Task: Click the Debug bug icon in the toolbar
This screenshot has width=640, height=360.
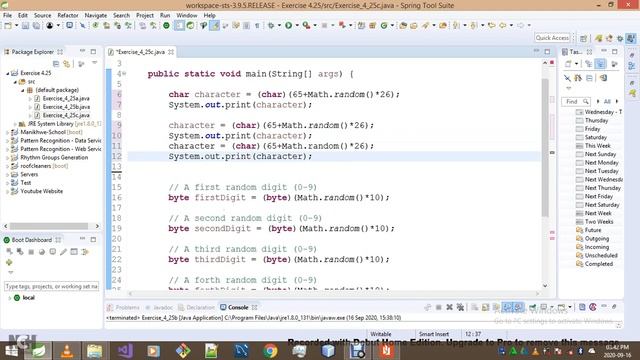Action: (271, 25)
